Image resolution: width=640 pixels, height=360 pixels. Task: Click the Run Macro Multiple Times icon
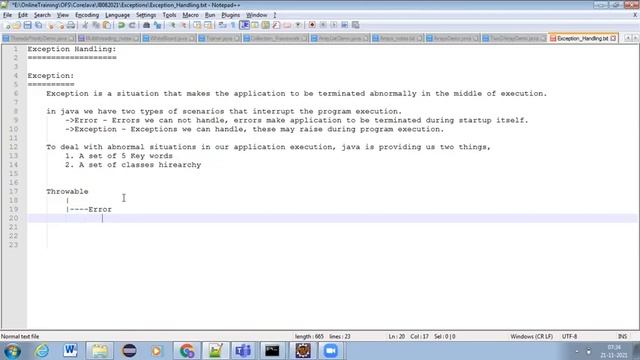(x=344, y=25)
